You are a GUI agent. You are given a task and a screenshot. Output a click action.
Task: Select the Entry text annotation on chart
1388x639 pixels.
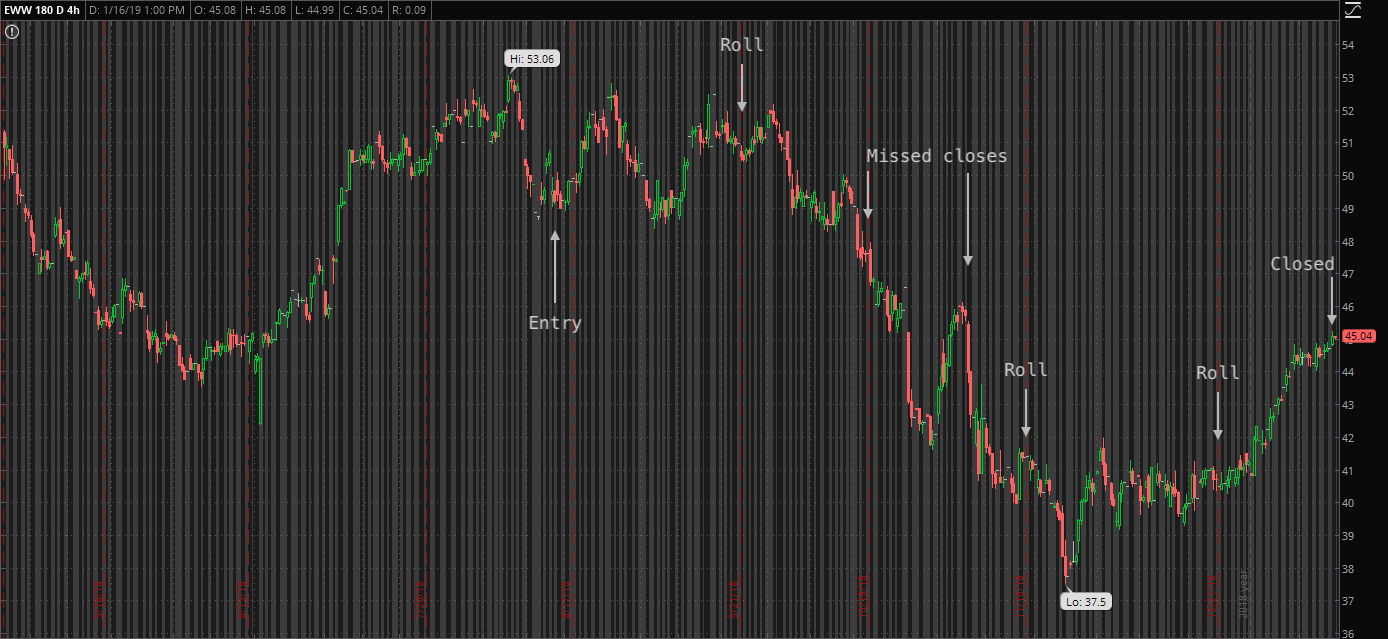(555, 322)
